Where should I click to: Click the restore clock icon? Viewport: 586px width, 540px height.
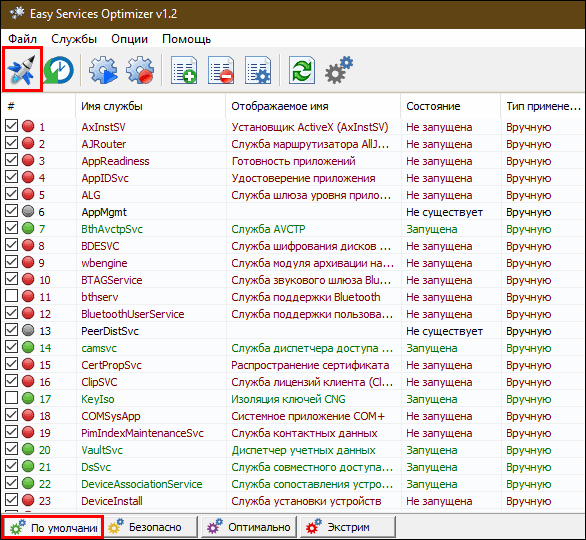click(59, 70)
